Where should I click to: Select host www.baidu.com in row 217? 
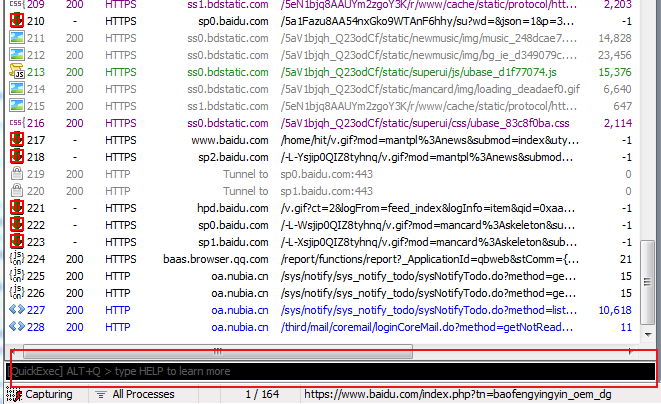point(230,140)
